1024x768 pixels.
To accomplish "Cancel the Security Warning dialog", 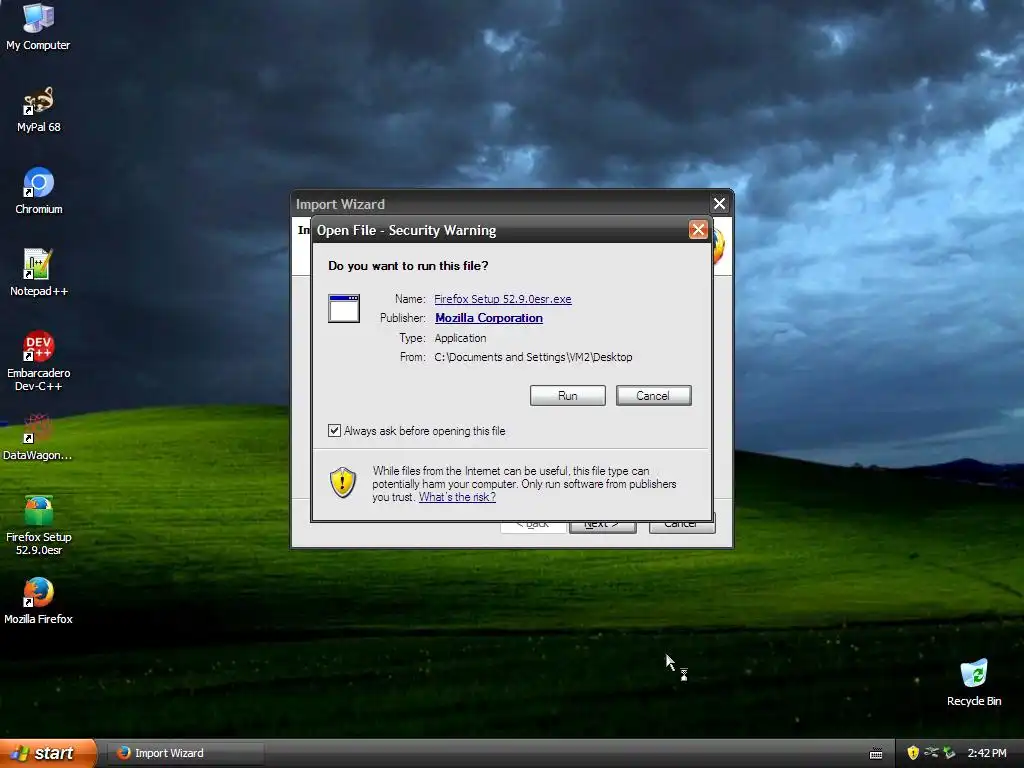I will (x=653, y=395).
